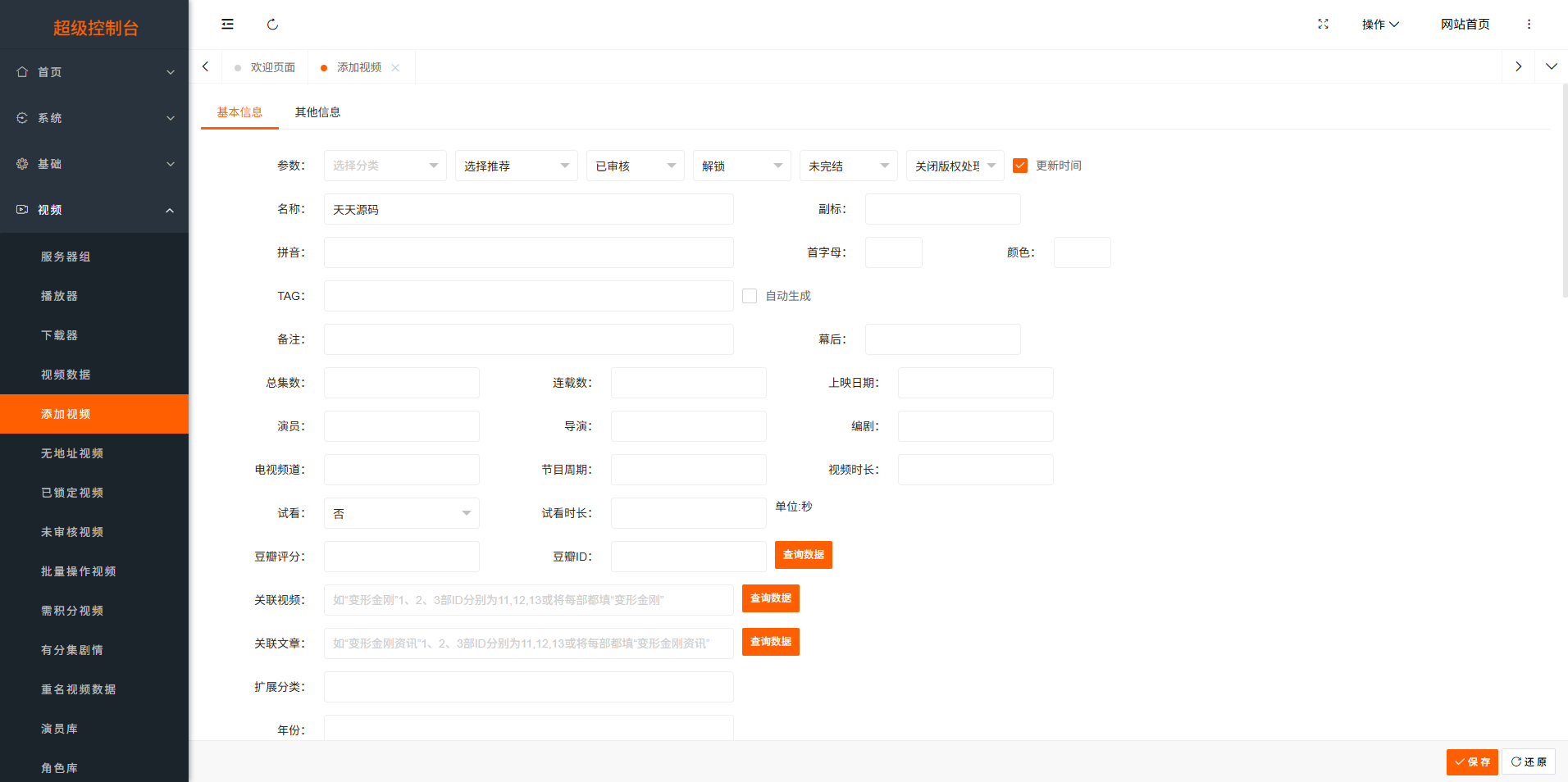
Task: Close the 添加视频 tab
Action: pyautogui.click(x=395, y=68)
